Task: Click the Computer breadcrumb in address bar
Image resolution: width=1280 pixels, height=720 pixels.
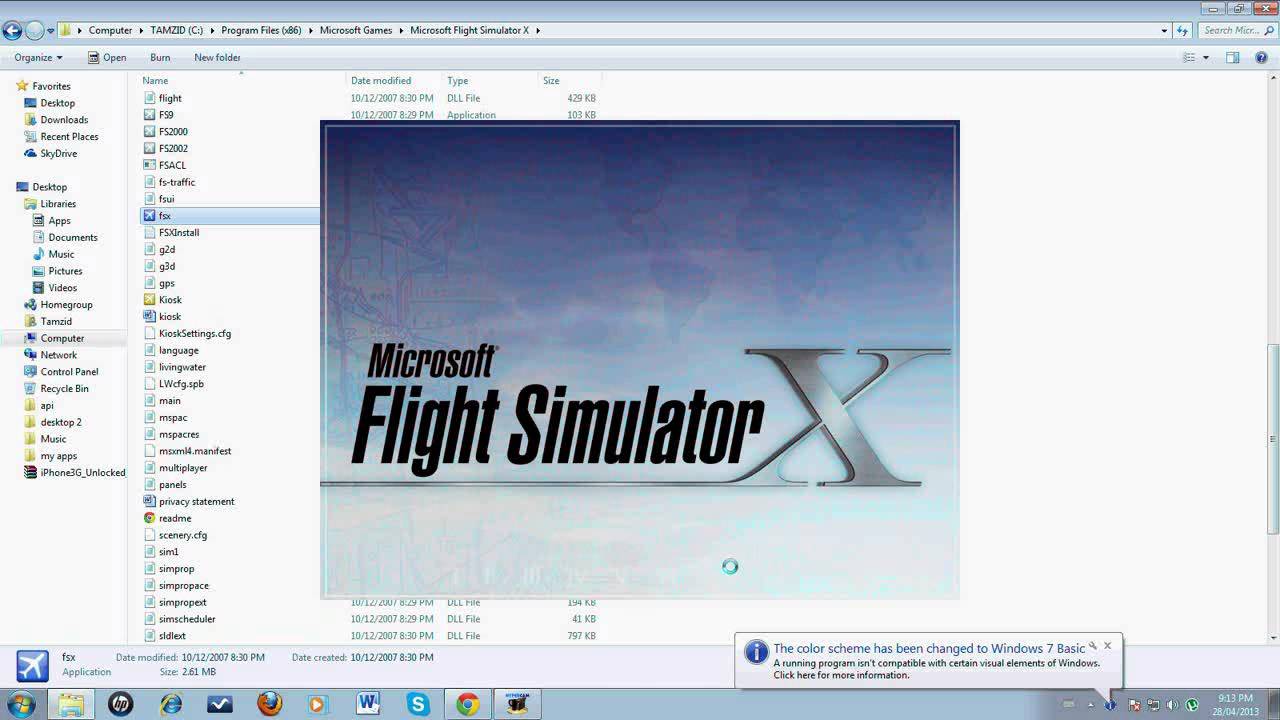Action: pos(110,30)
